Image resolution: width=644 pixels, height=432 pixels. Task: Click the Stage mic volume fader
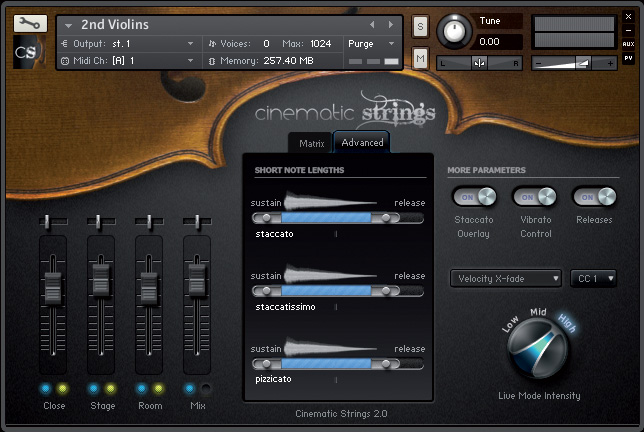[x=101, y=280]
